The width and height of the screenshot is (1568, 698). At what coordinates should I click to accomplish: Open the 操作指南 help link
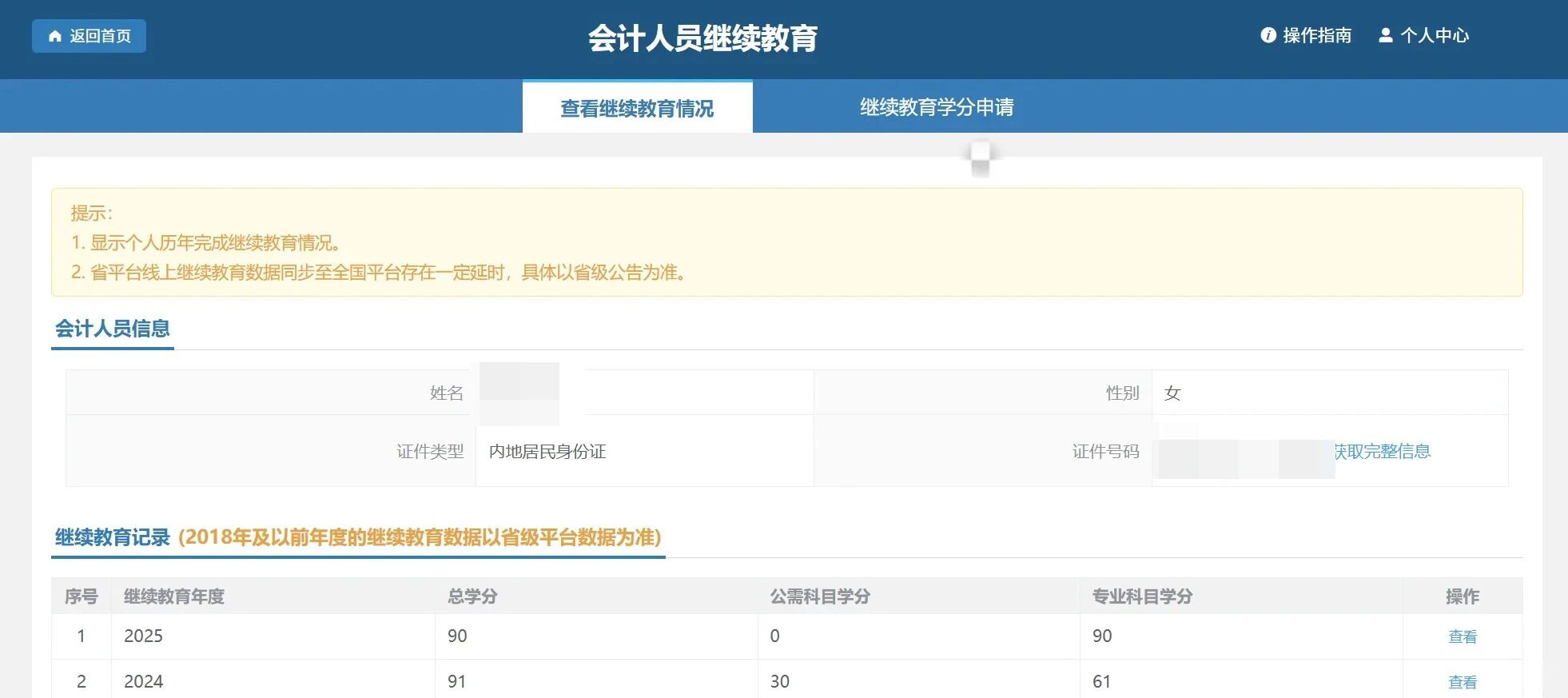click(1316, 35)
